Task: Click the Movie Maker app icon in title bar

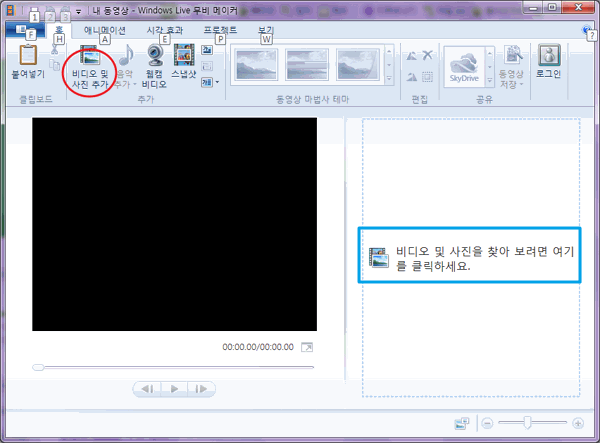Action: tap(10, 10)
